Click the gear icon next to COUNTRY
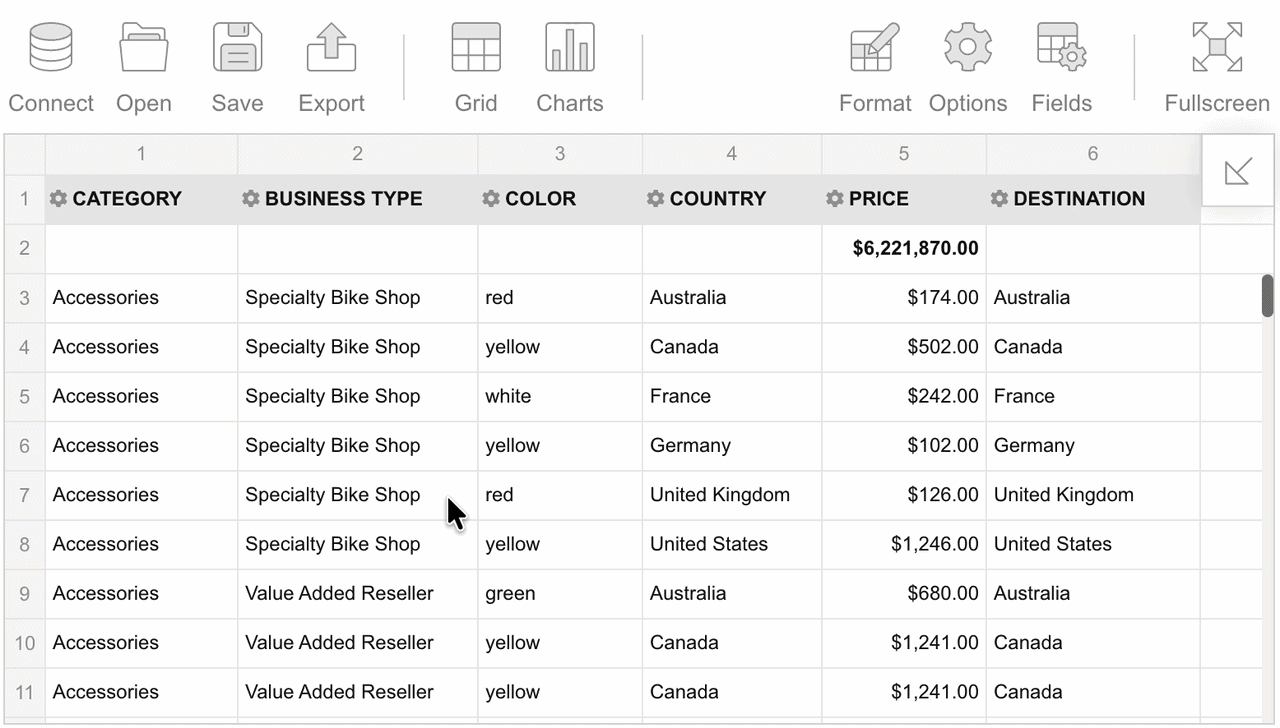The width and height of the screenshot is (1280, 728). coord(655,199)
